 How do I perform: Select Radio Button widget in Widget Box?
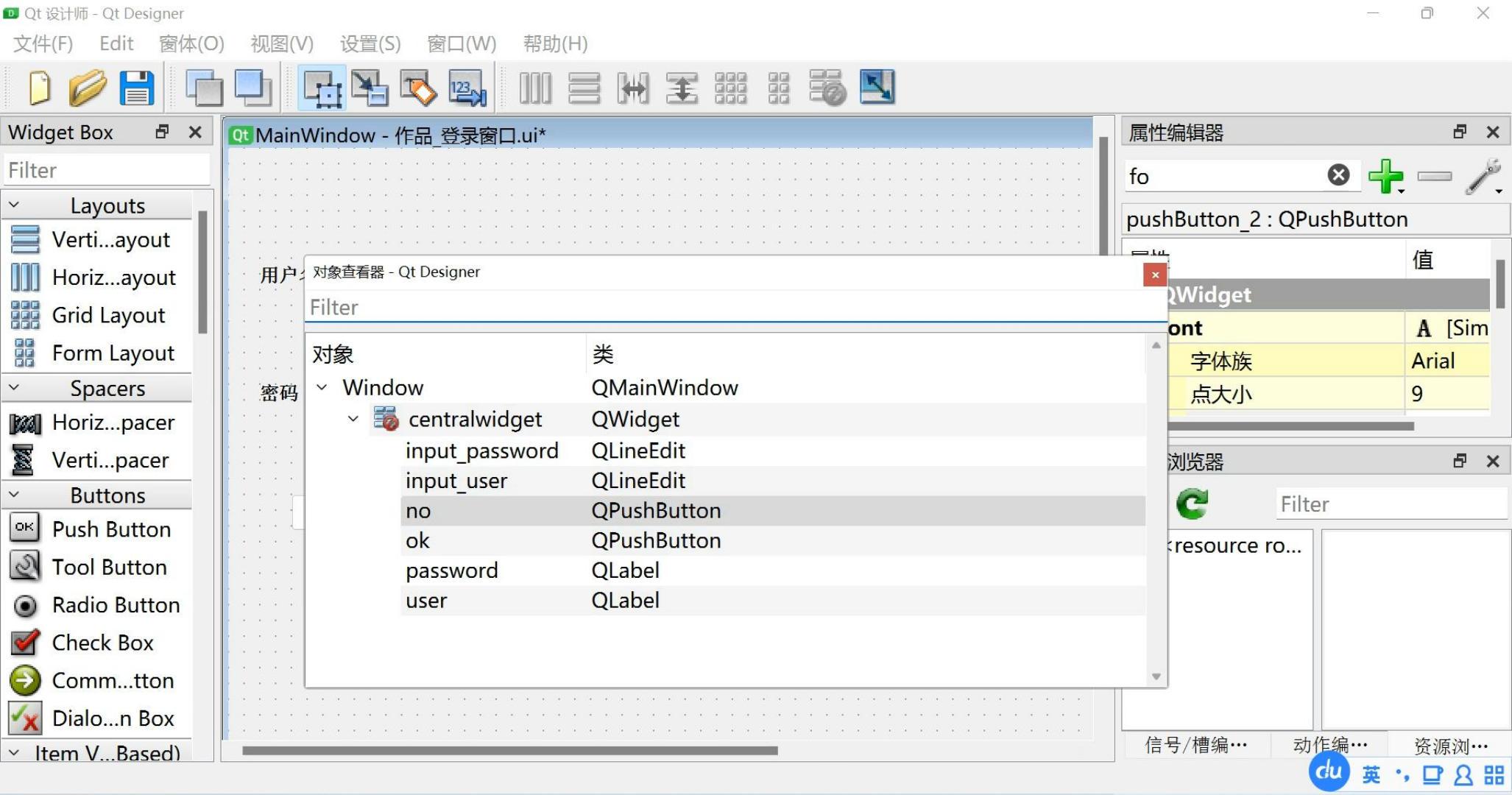(x=115, y=605)
